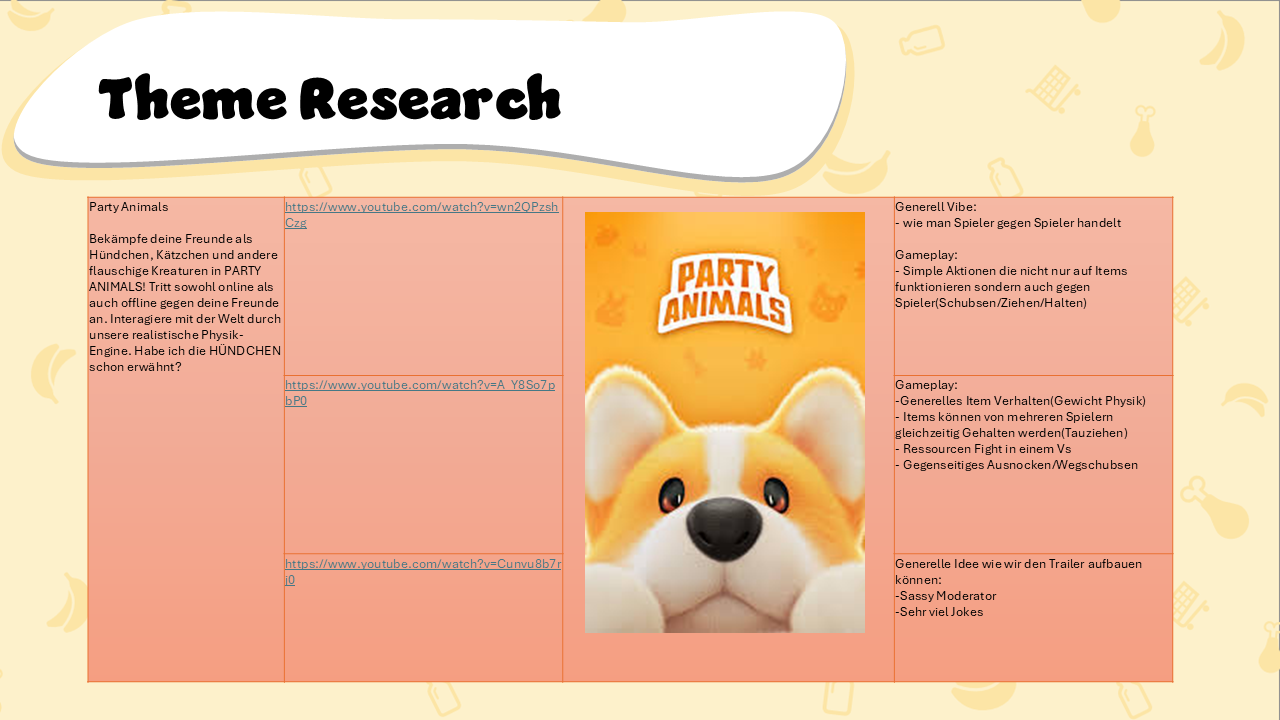Open the YouTube link ending in wn2QPzshCzg
The height and width of the screenshot is (720, 1280).
point(422,215)
